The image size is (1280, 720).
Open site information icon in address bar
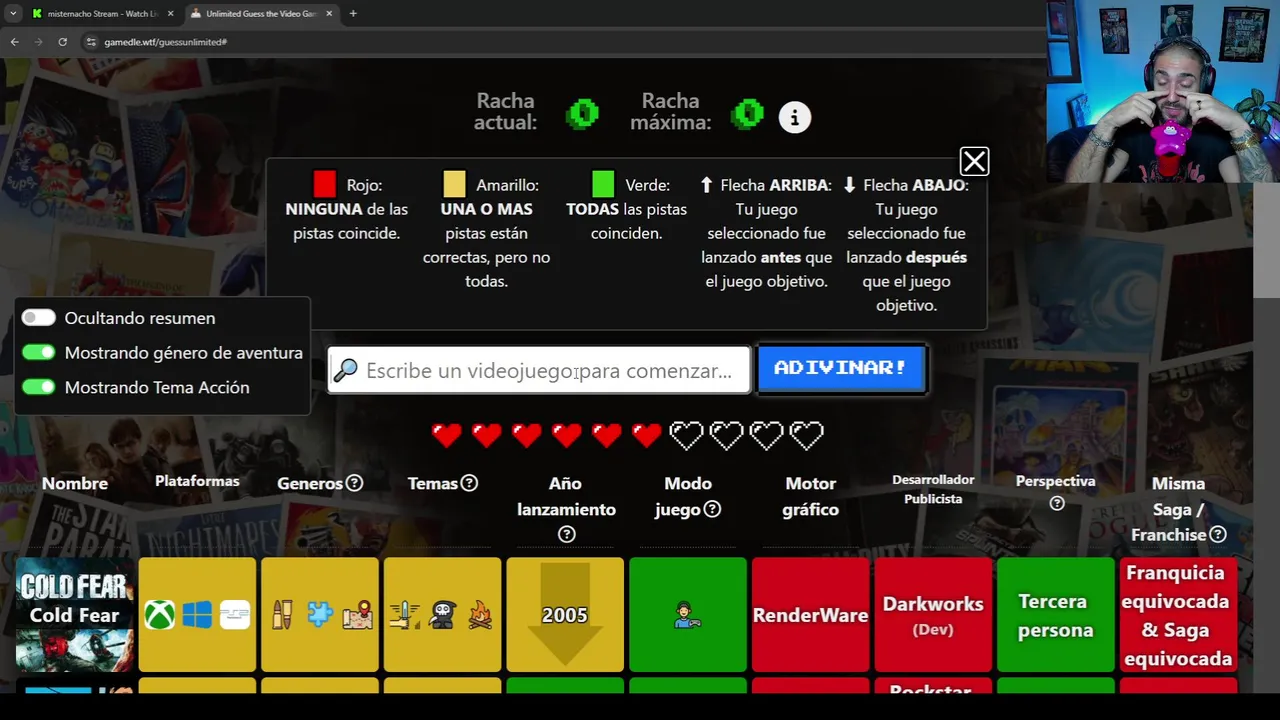pos(91,42)
